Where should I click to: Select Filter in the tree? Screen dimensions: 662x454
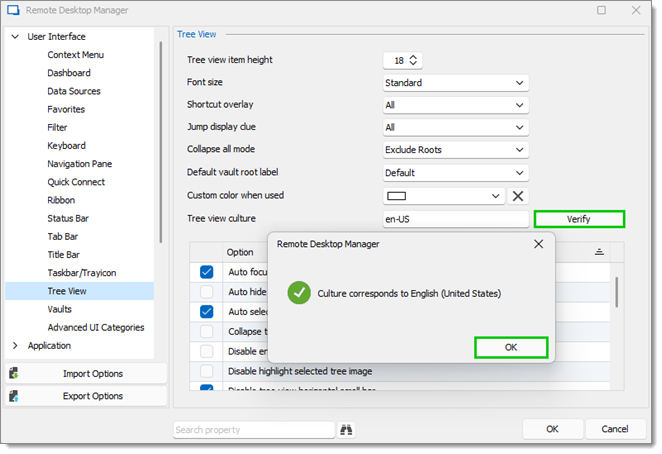click(57, 128)
